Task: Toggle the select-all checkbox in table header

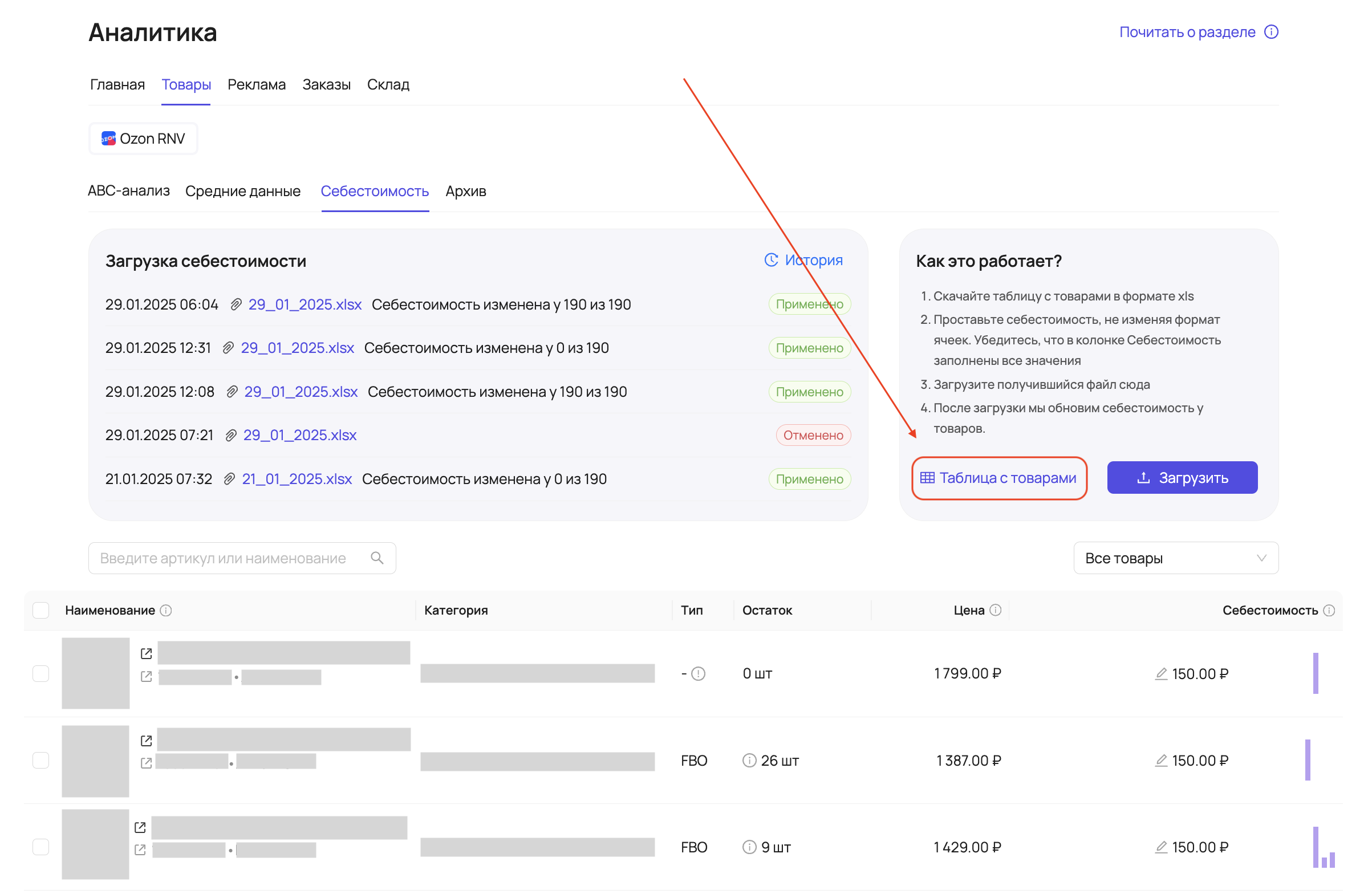Action: point(41,611)
